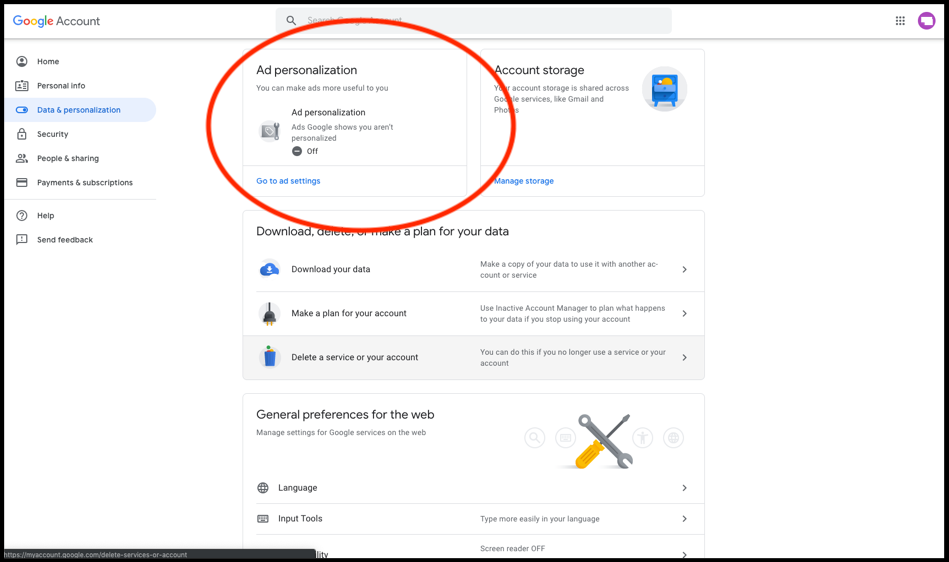Image resolution: width=949 pixels, height=562 pixels.
Task: Click the Make a plan plug icon
Action: coord(269,313)
